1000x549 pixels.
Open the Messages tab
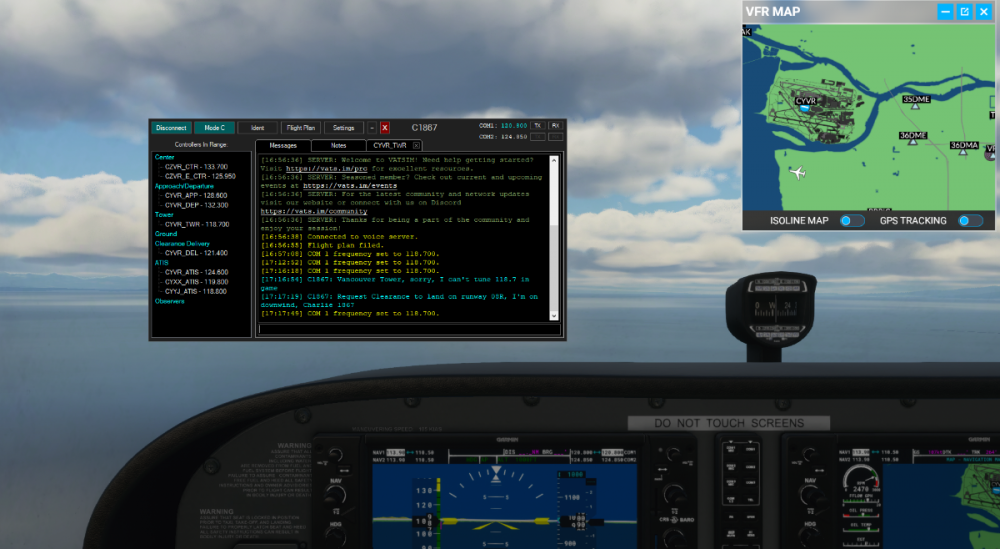[x=283, y=146]
